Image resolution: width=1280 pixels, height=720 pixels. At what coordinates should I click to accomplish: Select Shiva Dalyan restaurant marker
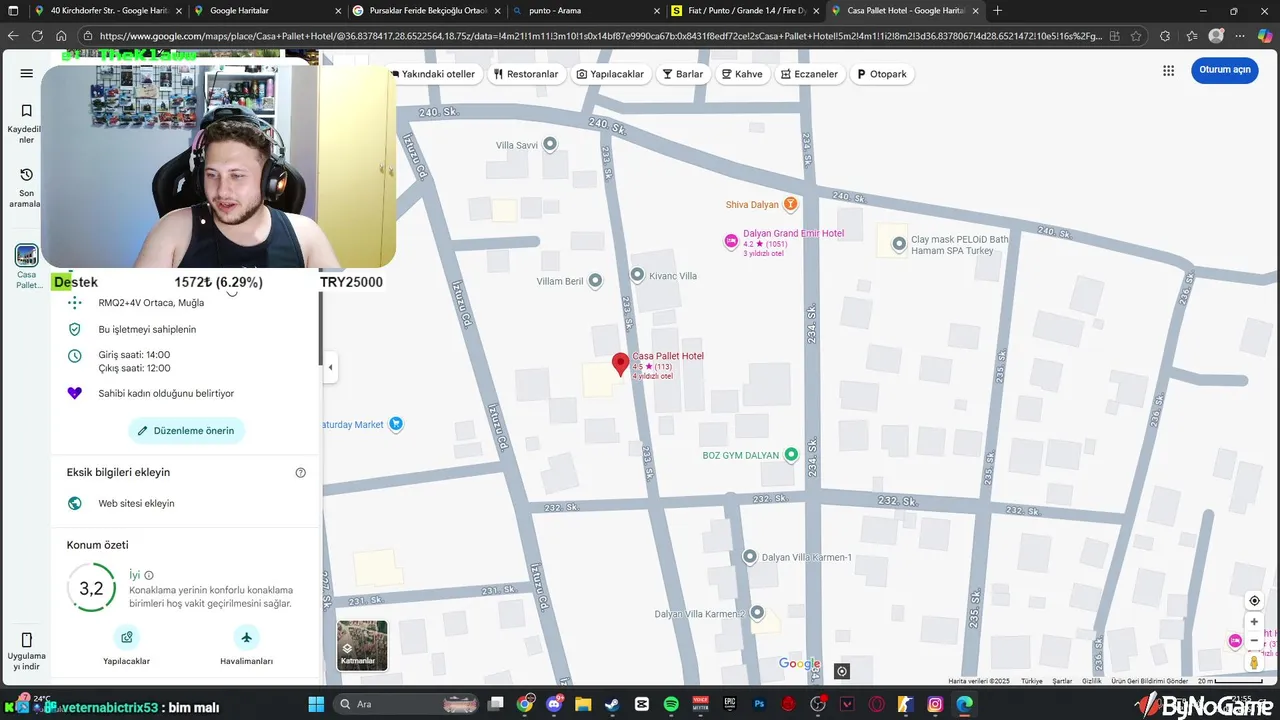790,204
